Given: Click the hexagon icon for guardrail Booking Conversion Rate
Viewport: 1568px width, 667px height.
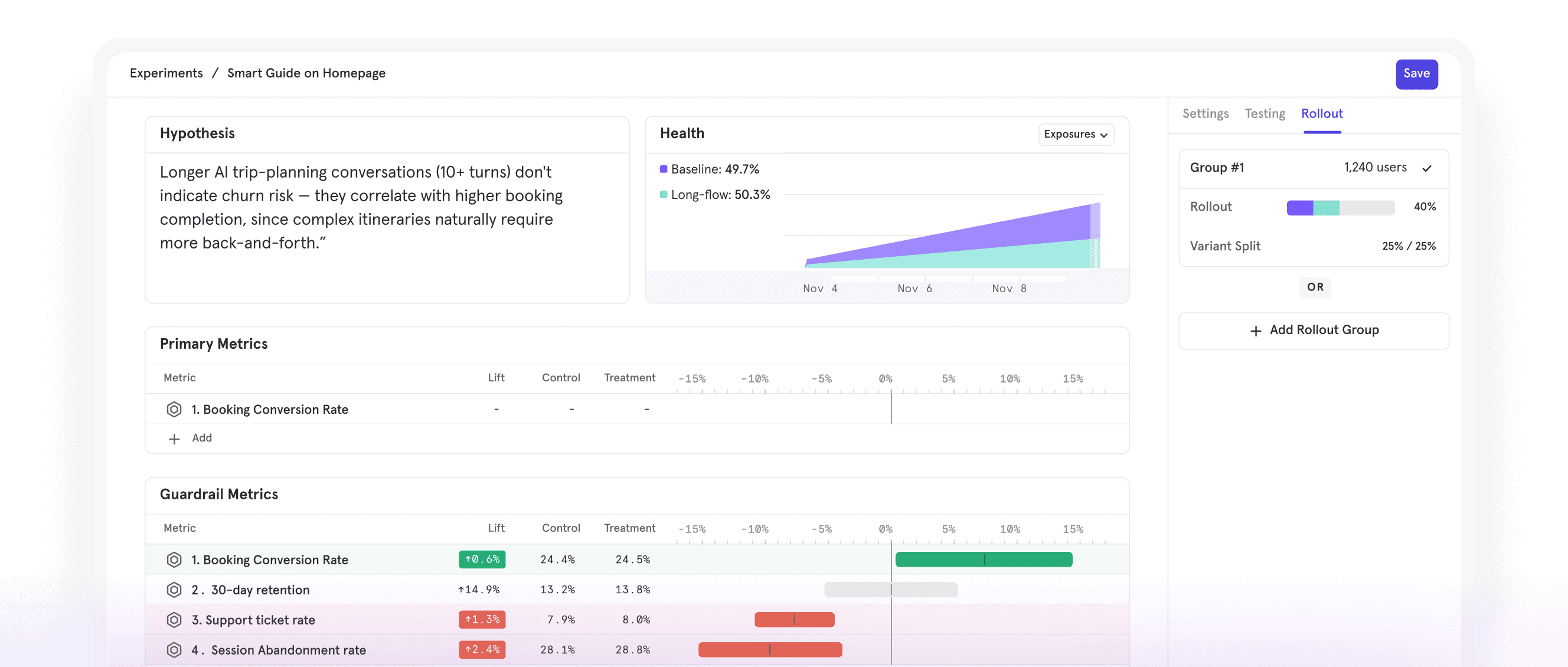Looking at the screenshot, I should 174,560.
